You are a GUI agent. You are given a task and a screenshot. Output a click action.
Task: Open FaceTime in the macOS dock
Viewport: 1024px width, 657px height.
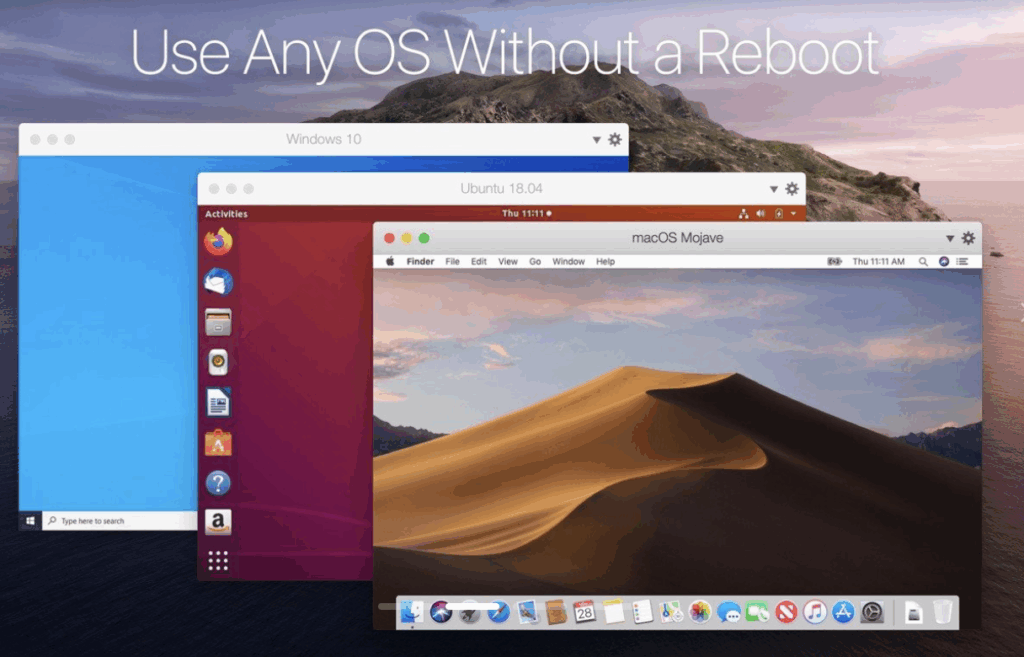click(757, 613)
